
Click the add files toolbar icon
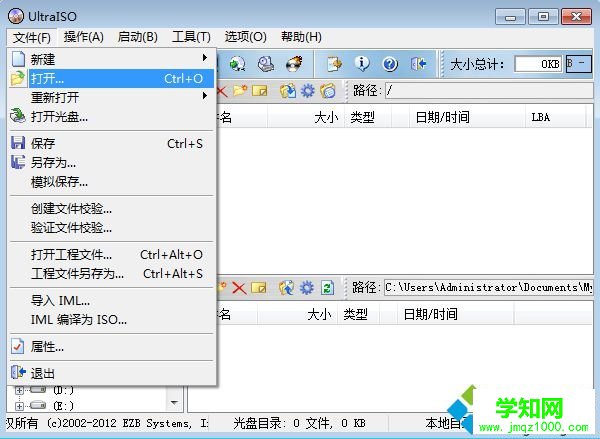point(334,64)
